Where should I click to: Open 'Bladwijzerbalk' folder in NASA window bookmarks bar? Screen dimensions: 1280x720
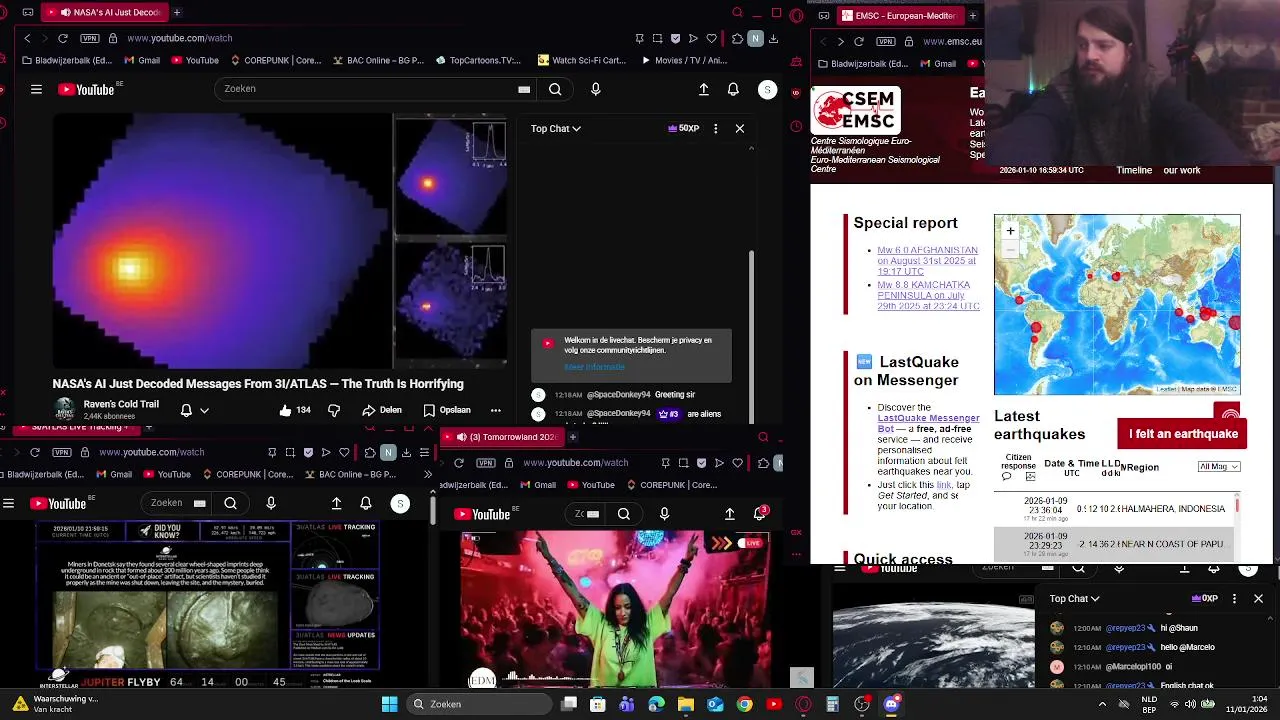[x=65, y=60]
